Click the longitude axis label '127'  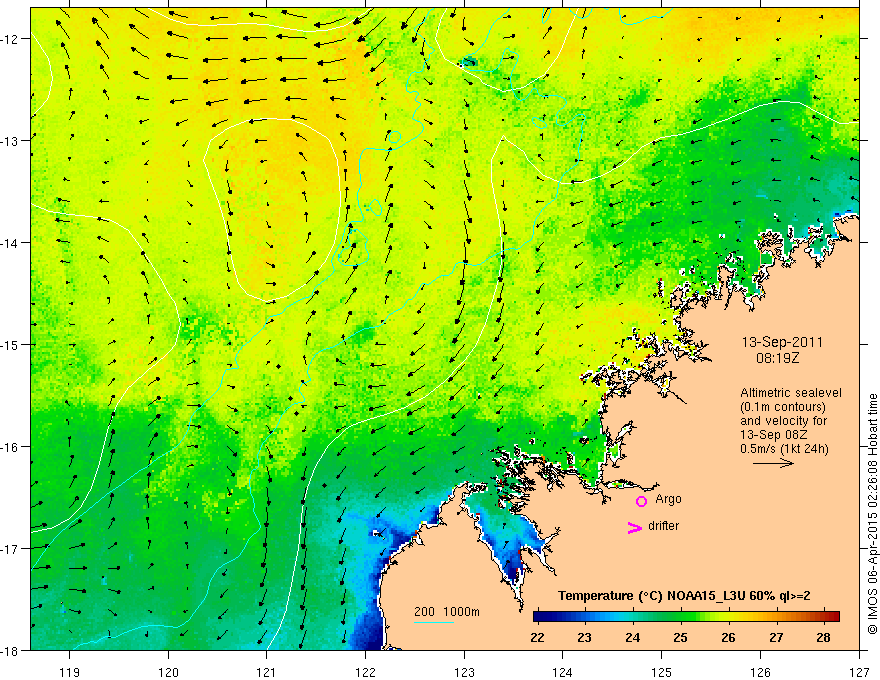(x=859, y=672)
